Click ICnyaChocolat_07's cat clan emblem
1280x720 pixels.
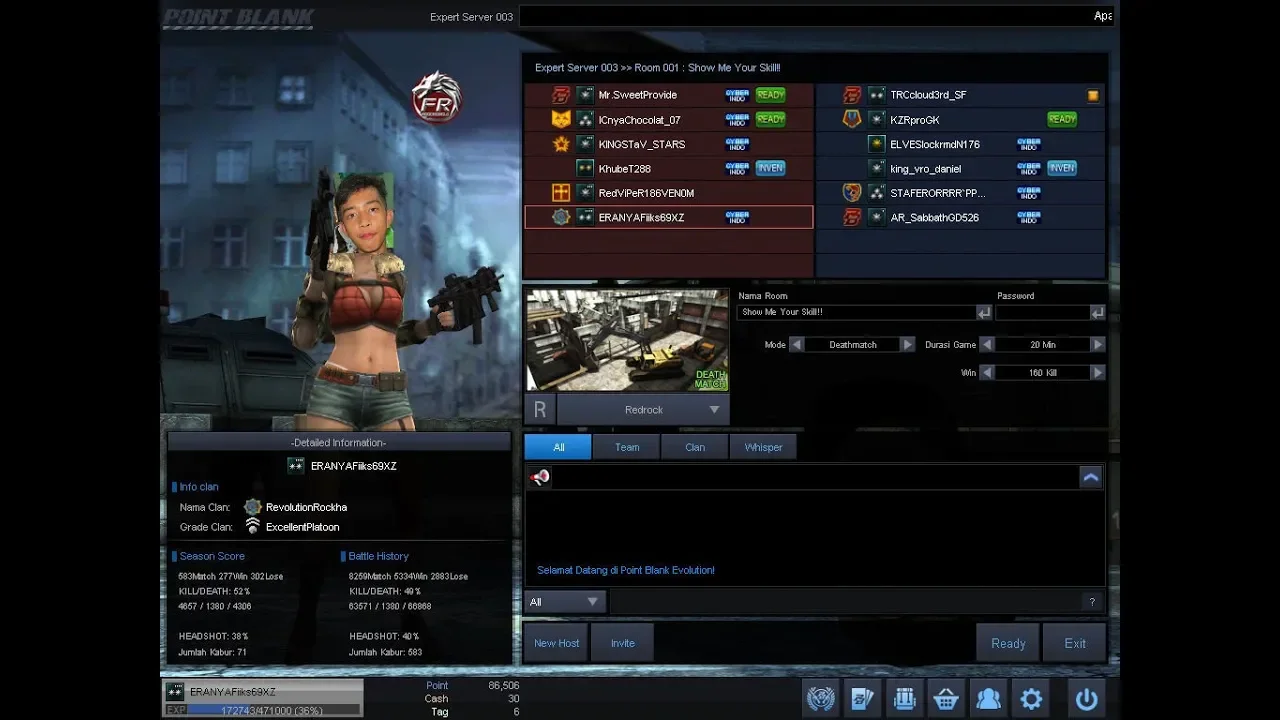561,119
